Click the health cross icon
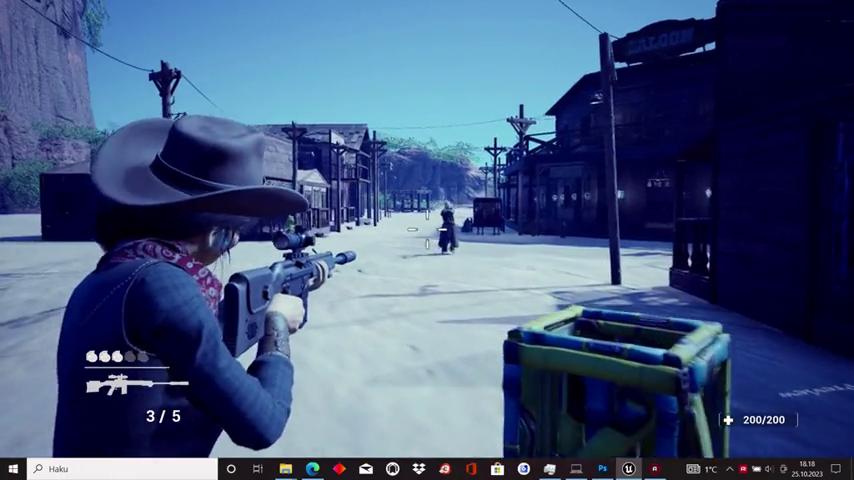This screenshot has width=854, height=480. (728, 420)
